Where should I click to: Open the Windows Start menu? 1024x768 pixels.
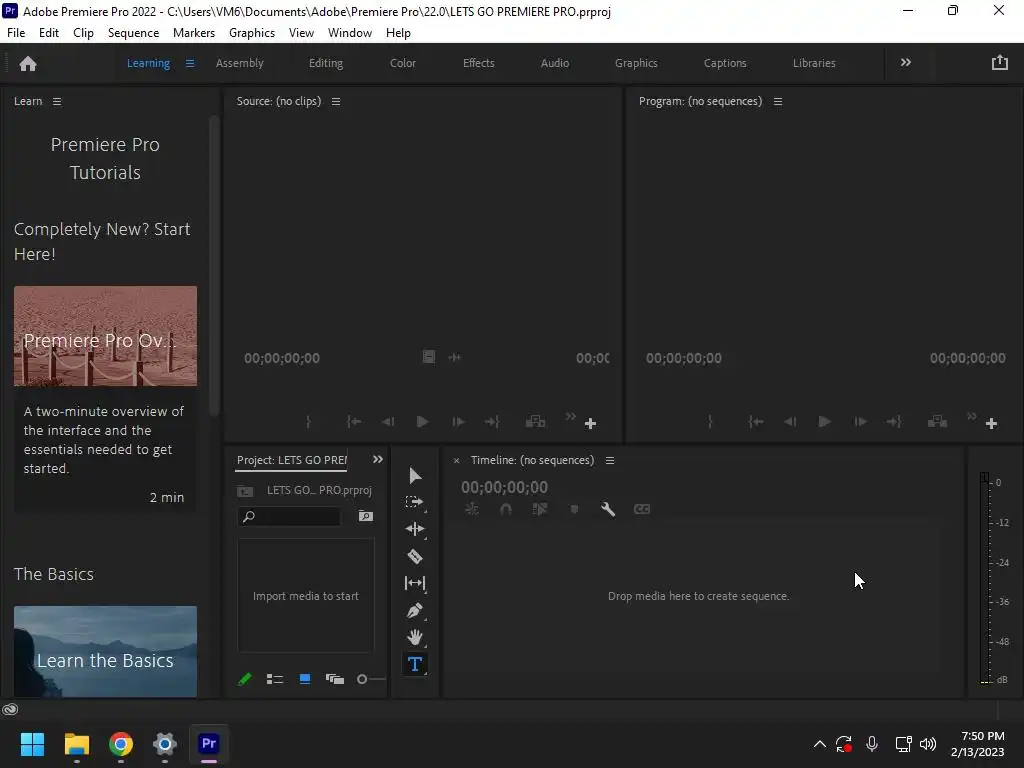coord(32,744)
